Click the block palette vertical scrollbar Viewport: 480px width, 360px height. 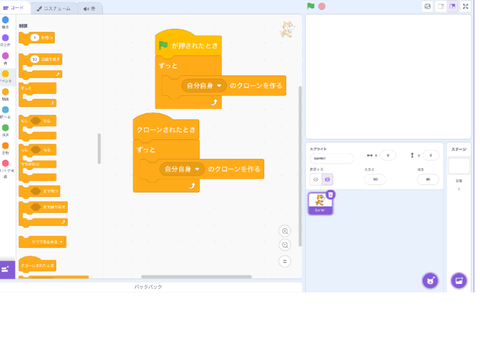point(99,149)
